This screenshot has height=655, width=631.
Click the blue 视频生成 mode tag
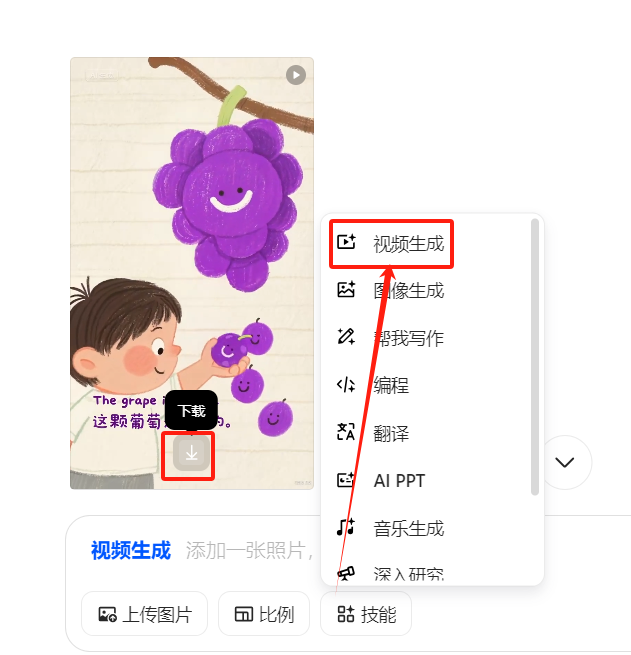click(x=131, y=550)
